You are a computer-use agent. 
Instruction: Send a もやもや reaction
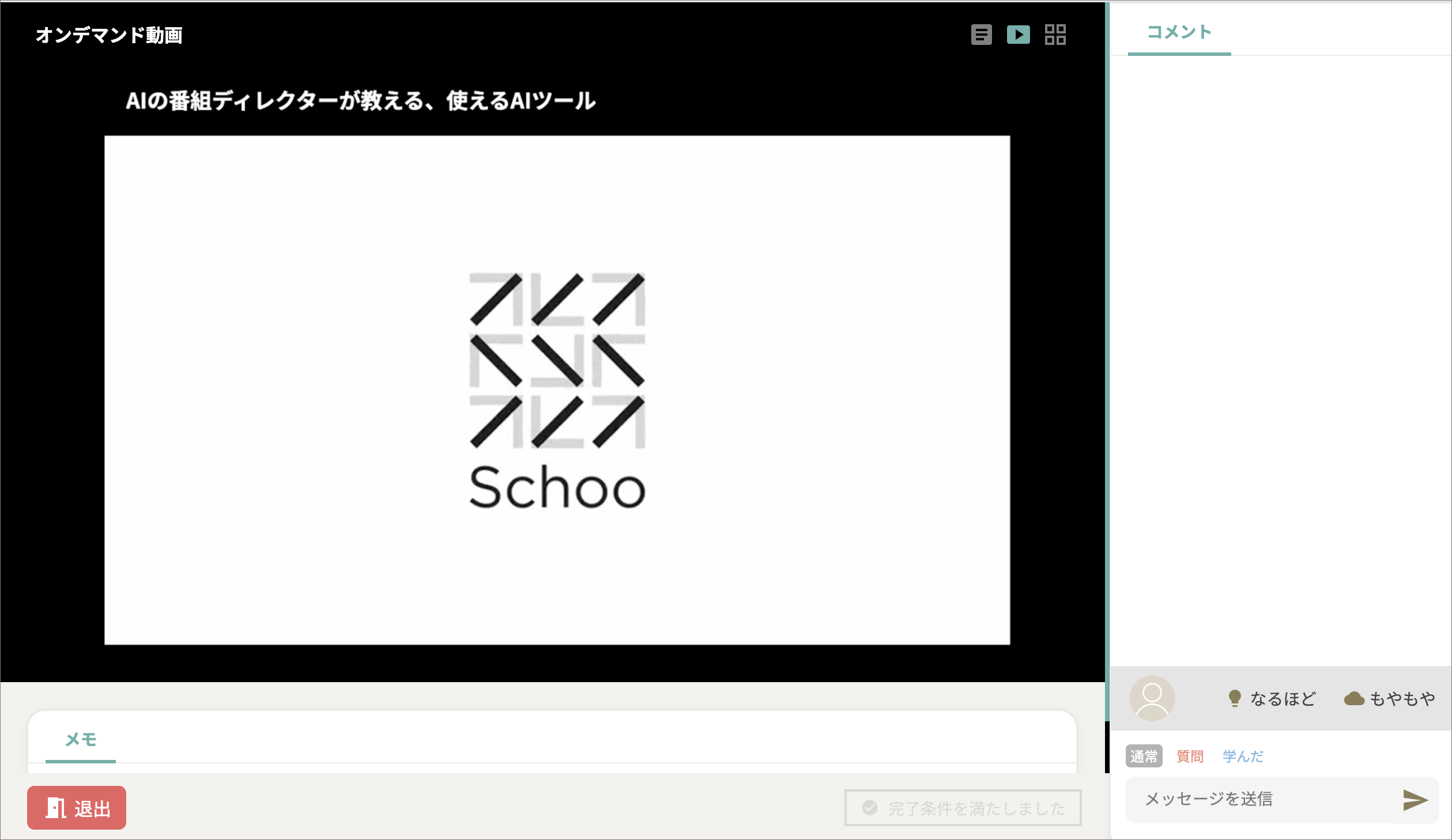tap(1389, 698)
